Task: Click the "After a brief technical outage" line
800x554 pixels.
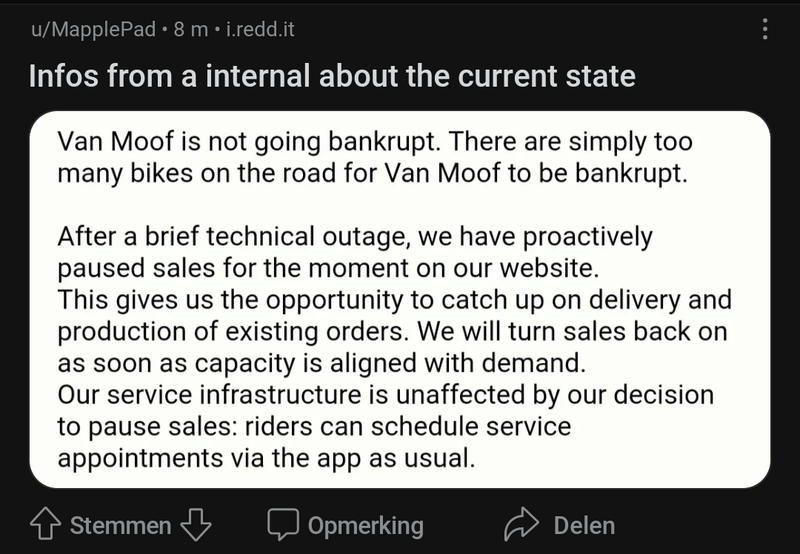Action: click(355, 238)
